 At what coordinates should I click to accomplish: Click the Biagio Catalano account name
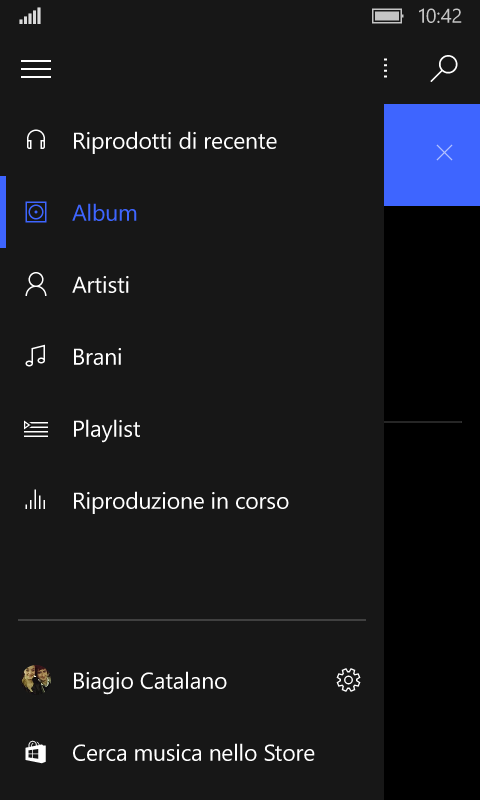149,681
